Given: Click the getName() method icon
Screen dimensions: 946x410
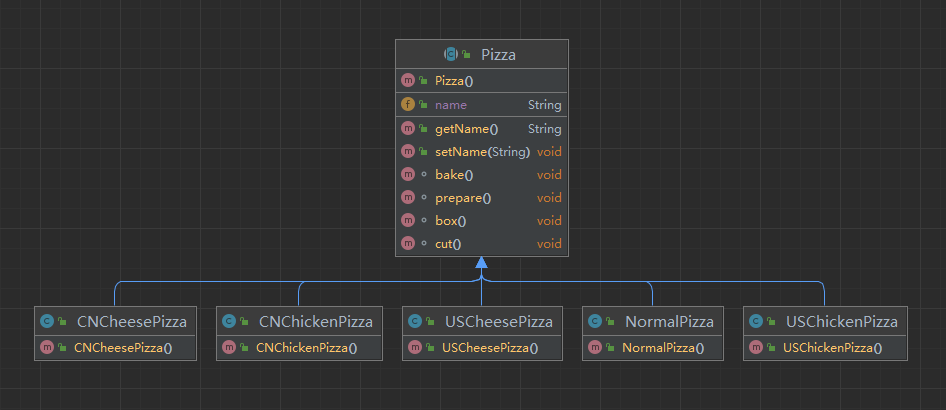Looking at the screenshot, I should pyautogui.click(x=407, y=129).
